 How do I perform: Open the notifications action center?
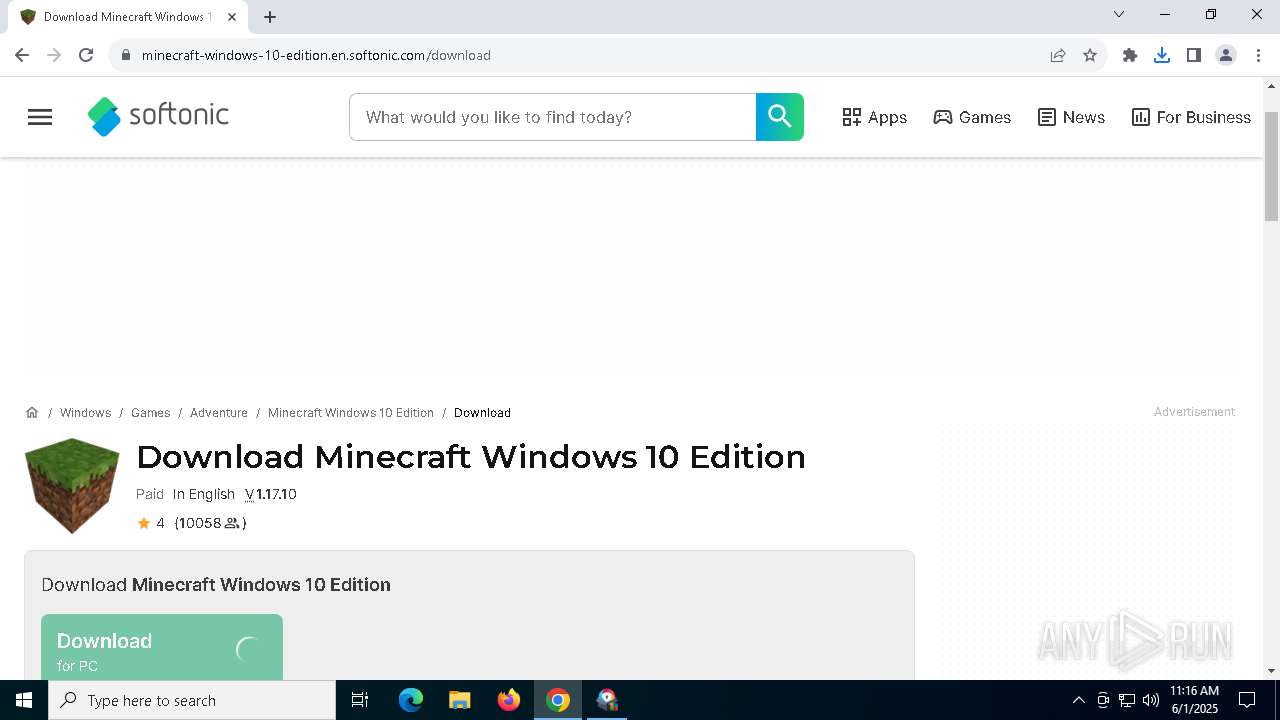pyautogui.click(x=1248, y=700)
